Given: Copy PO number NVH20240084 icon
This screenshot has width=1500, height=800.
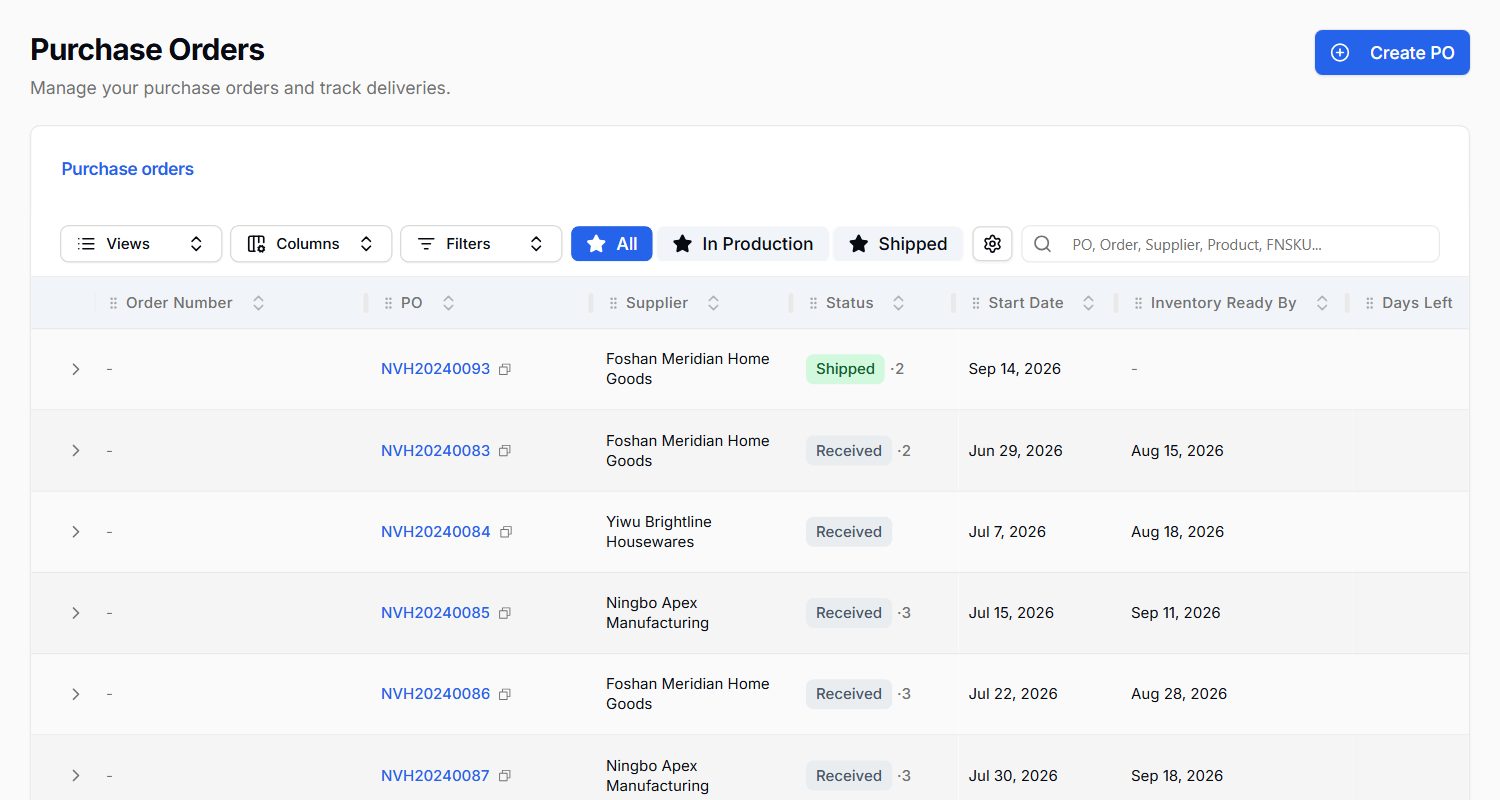Looking at the screenshot, I should [505, 532].
